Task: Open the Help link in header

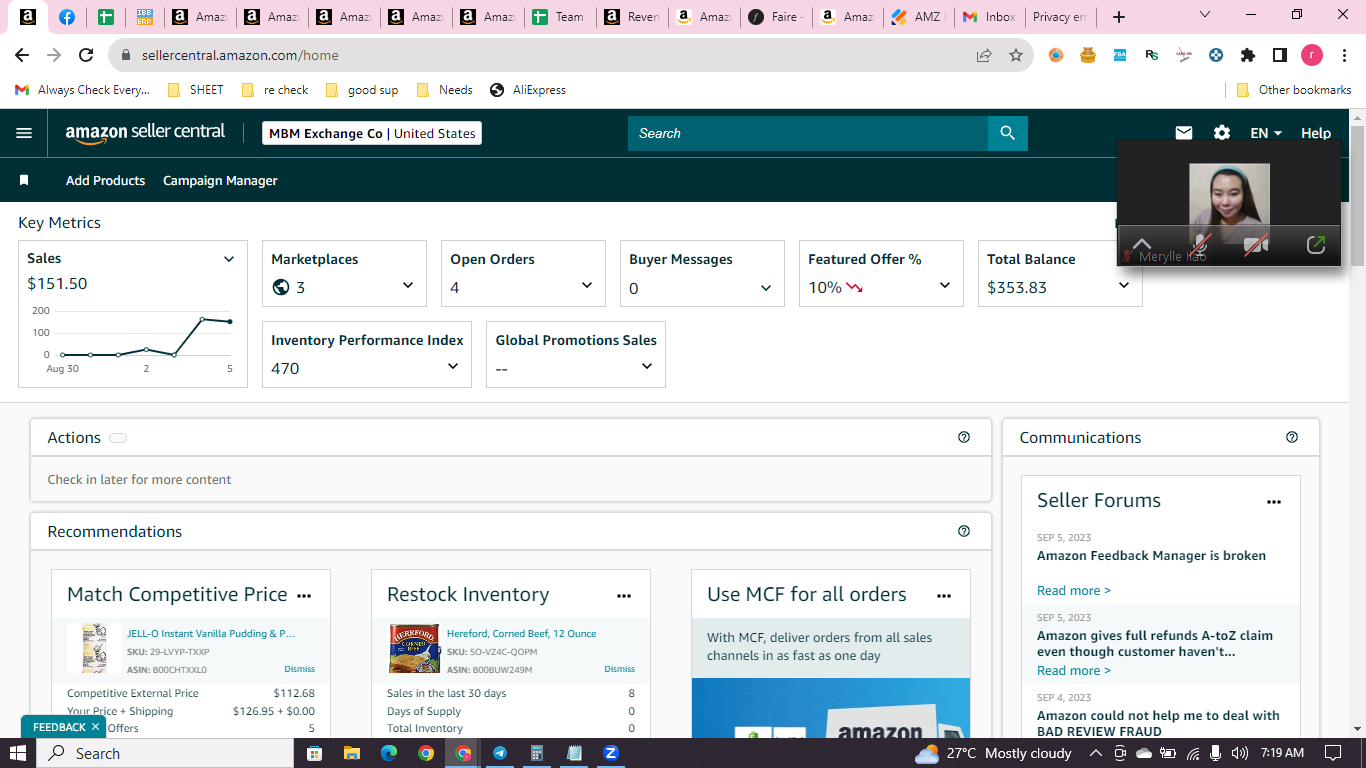Action: [1316, 133]
